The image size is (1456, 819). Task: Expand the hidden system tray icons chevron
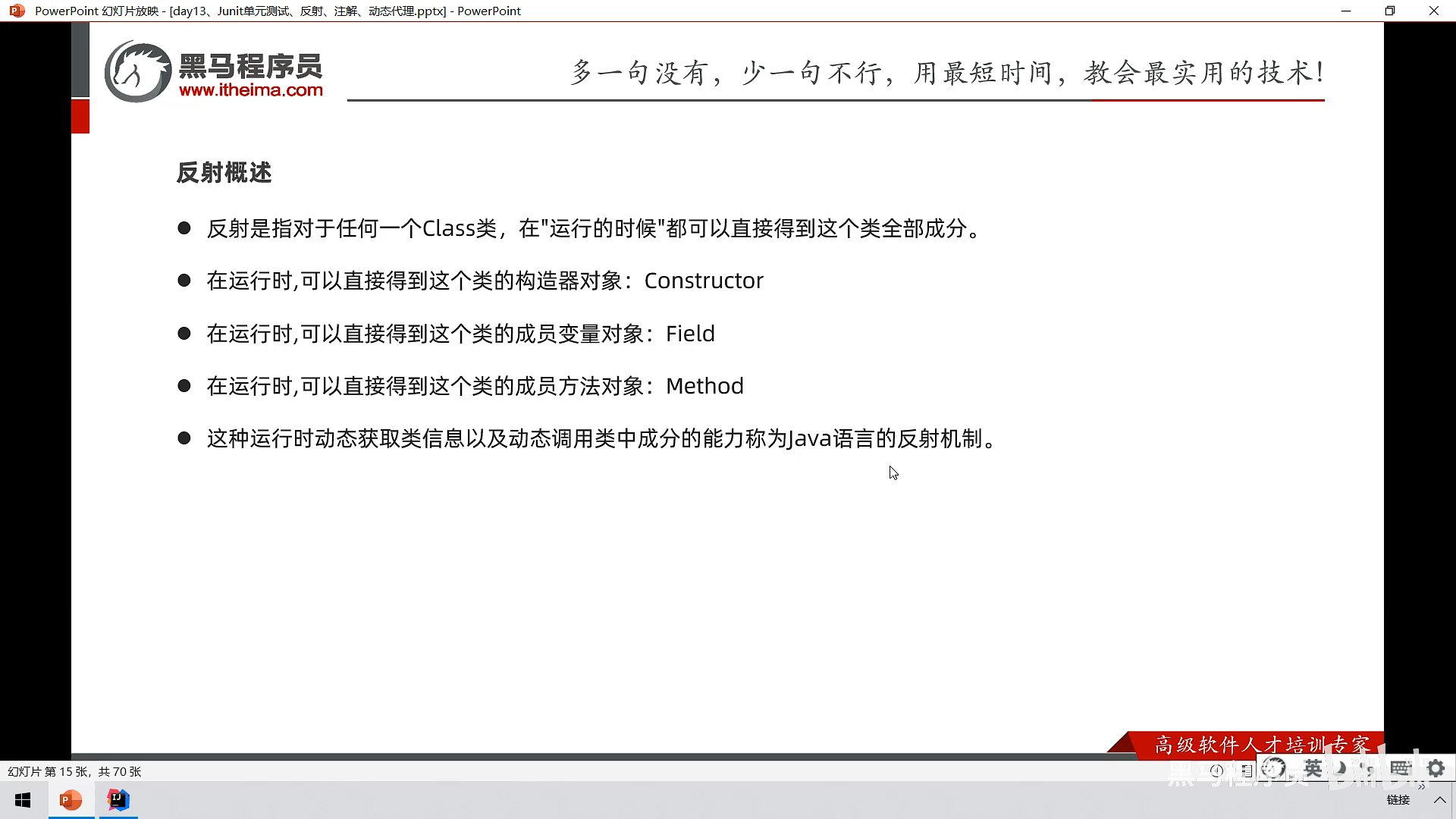1439,800
